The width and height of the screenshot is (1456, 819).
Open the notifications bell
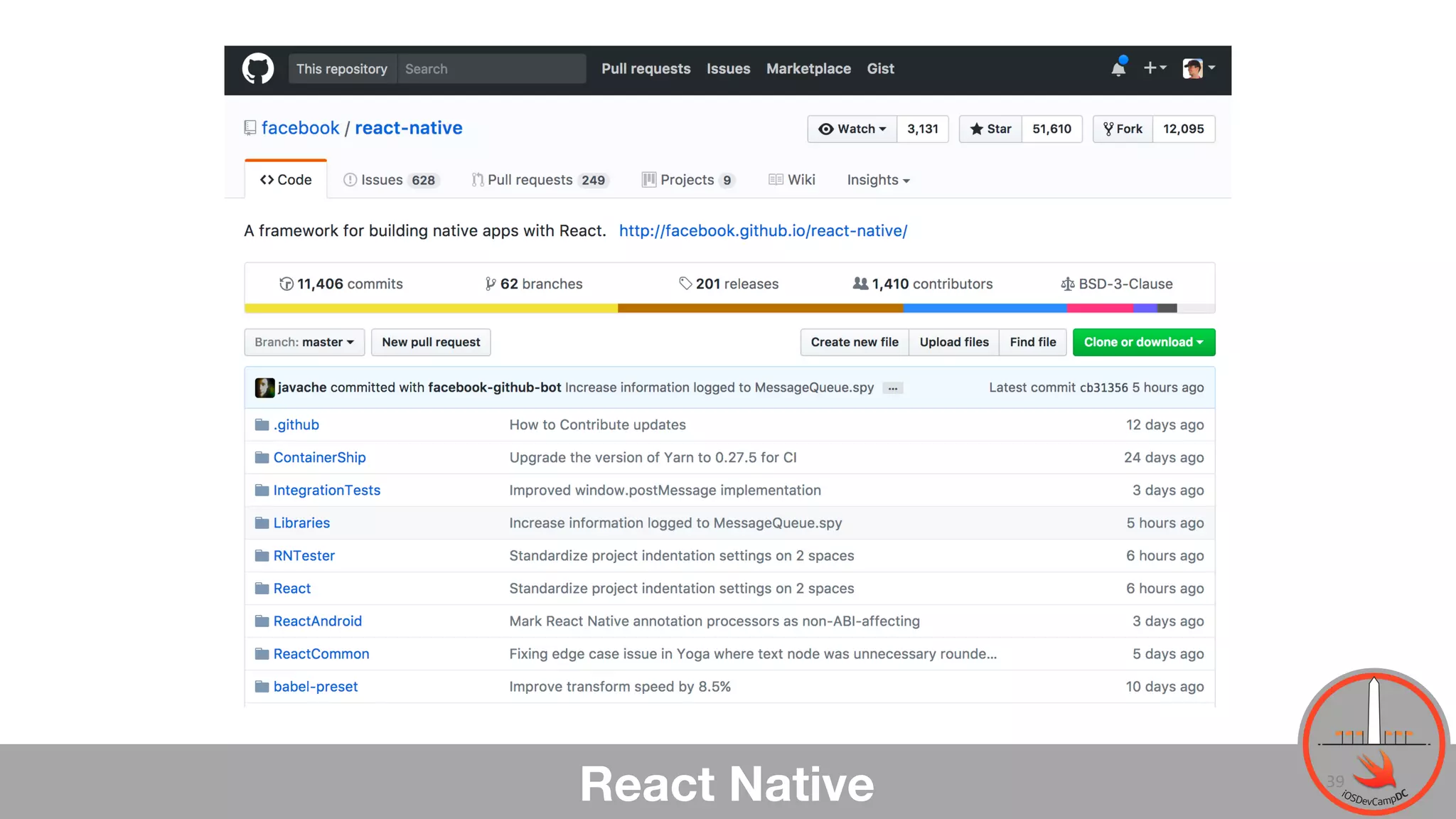click(x=1118, y=68)
